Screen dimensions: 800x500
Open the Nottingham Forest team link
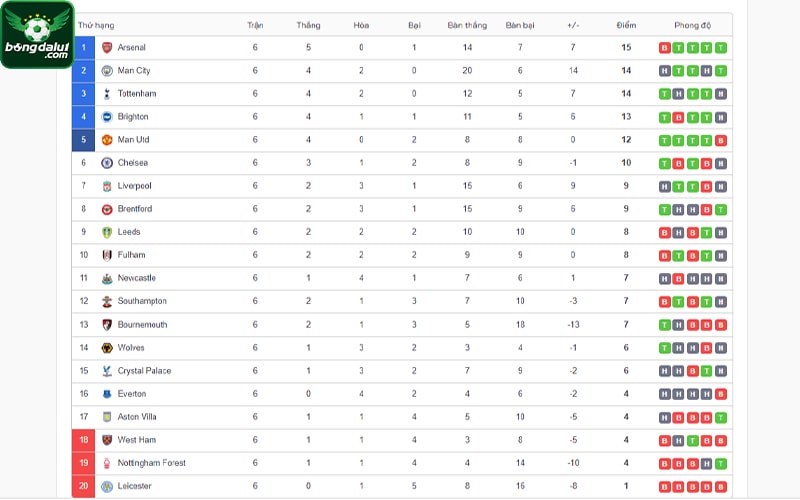[x=152, y=463]
